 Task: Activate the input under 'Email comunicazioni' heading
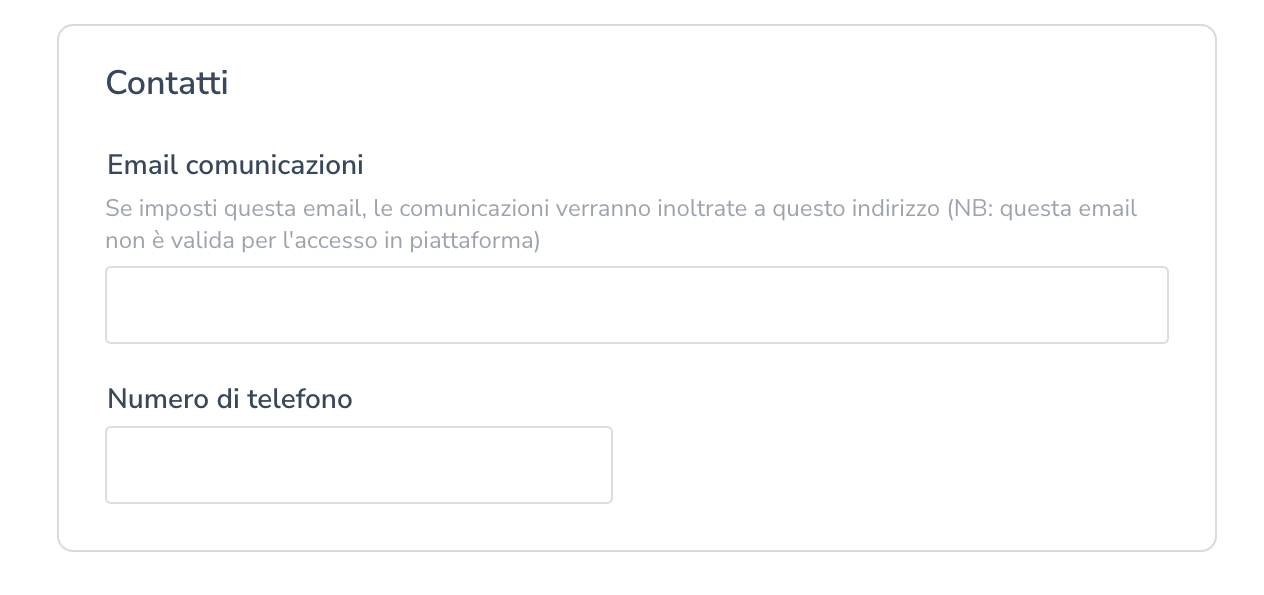pyautogui.click(x=636, y=305)
